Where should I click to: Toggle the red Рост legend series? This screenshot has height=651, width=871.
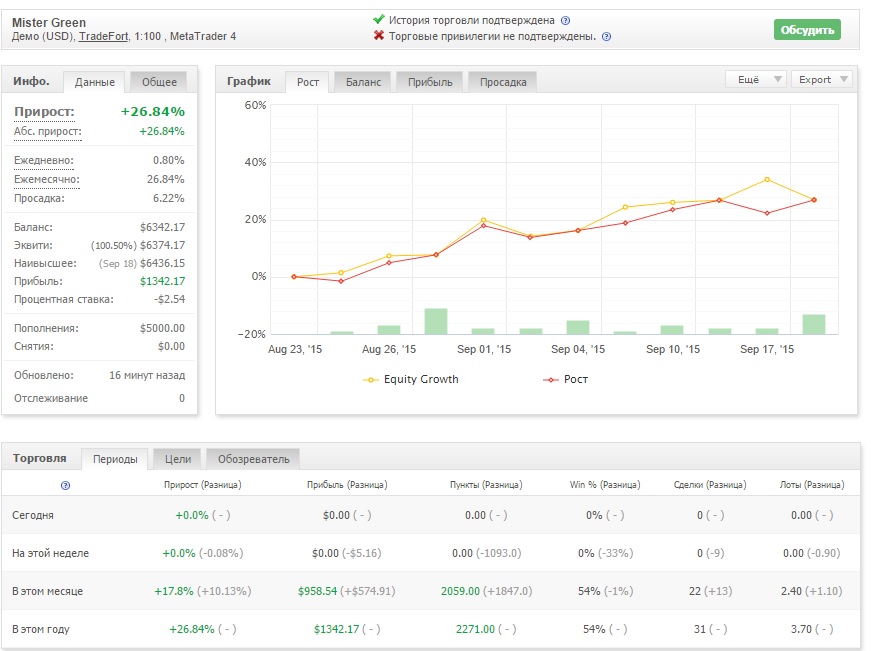pos(565,379)
